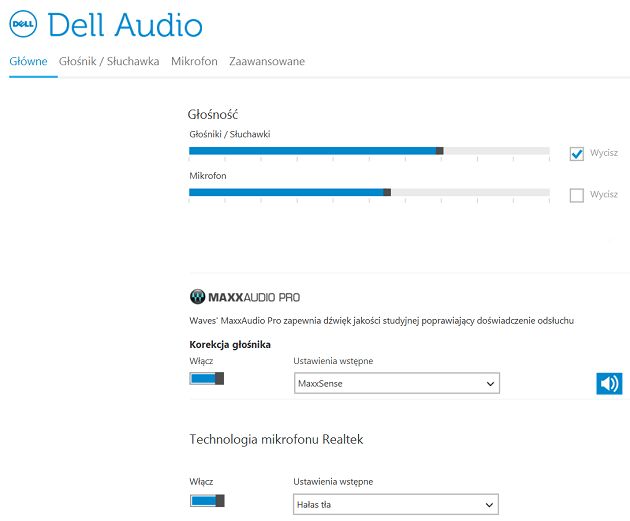Open the Główne tab
630x521 pixels.
point(28,61)
